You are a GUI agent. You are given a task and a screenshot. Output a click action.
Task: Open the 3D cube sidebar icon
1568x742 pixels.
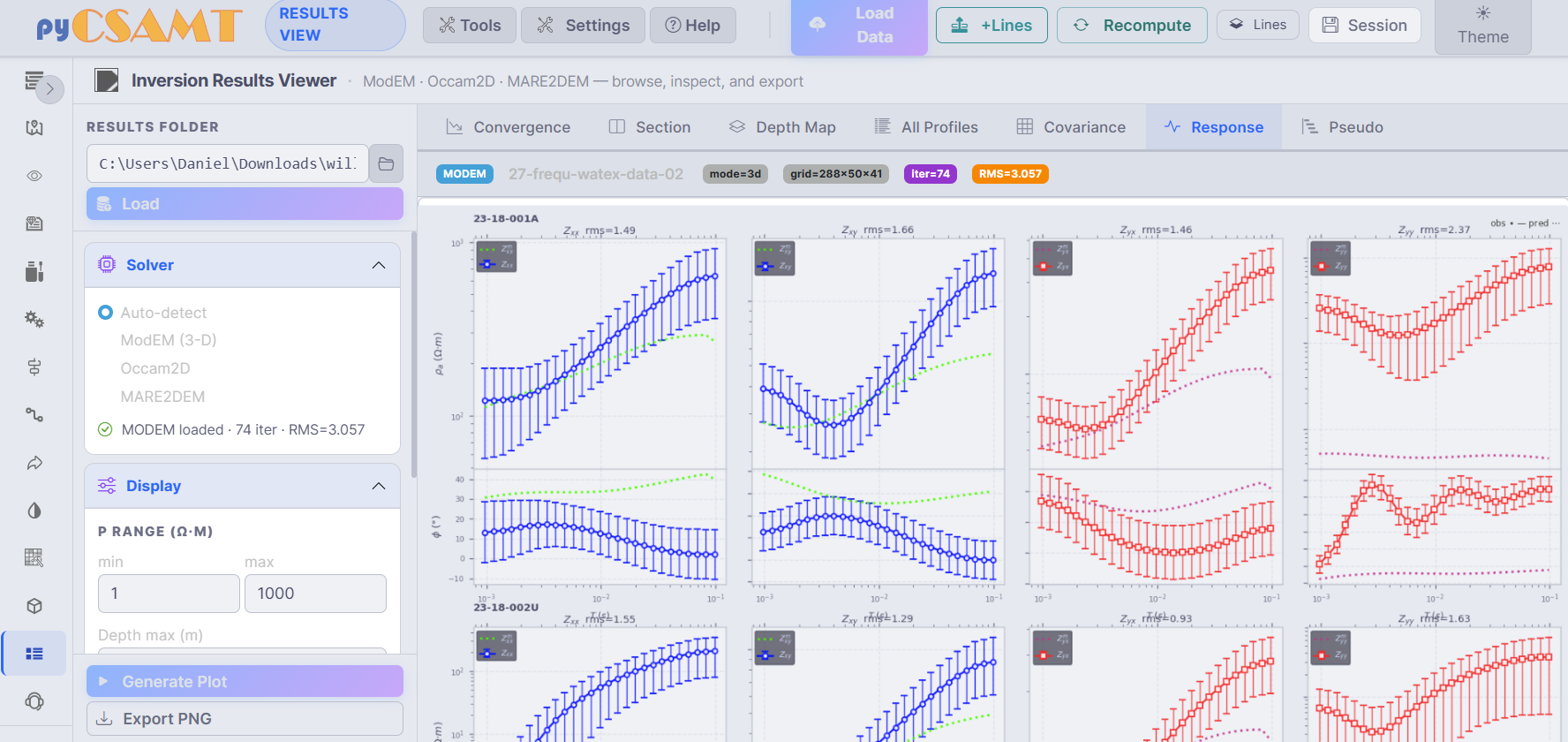coord(34,606)
